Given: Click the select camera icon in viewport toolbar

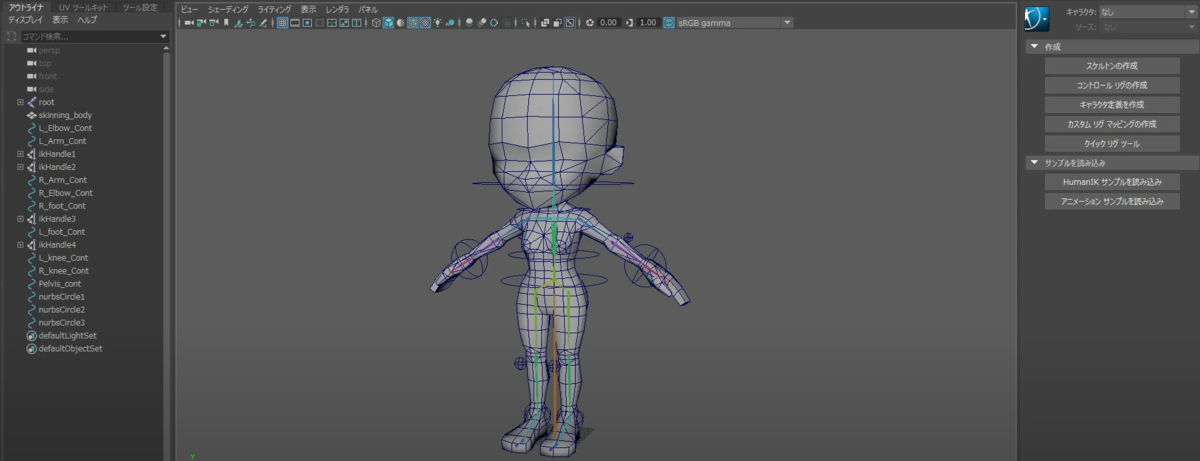Looking at the screenshot, I should point(187,22).
